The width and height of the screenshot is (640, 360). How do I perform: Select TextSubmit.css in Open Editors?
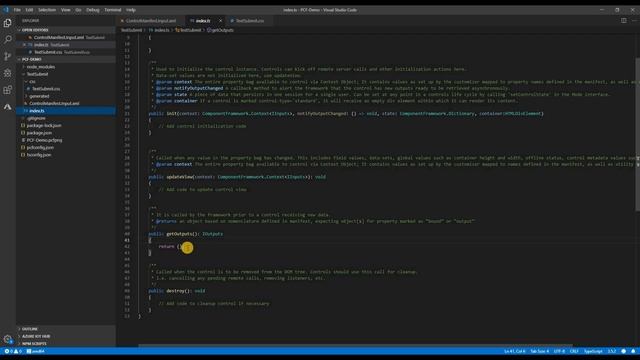click(48, 52)
